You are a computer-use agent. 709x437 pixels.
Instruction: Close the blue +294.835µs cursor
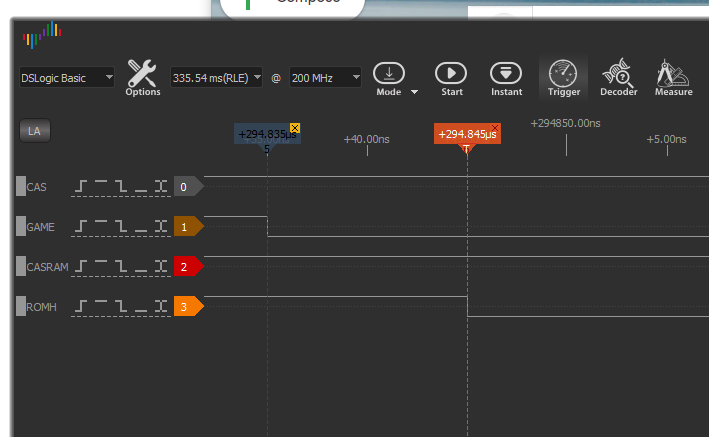point(295,128)
